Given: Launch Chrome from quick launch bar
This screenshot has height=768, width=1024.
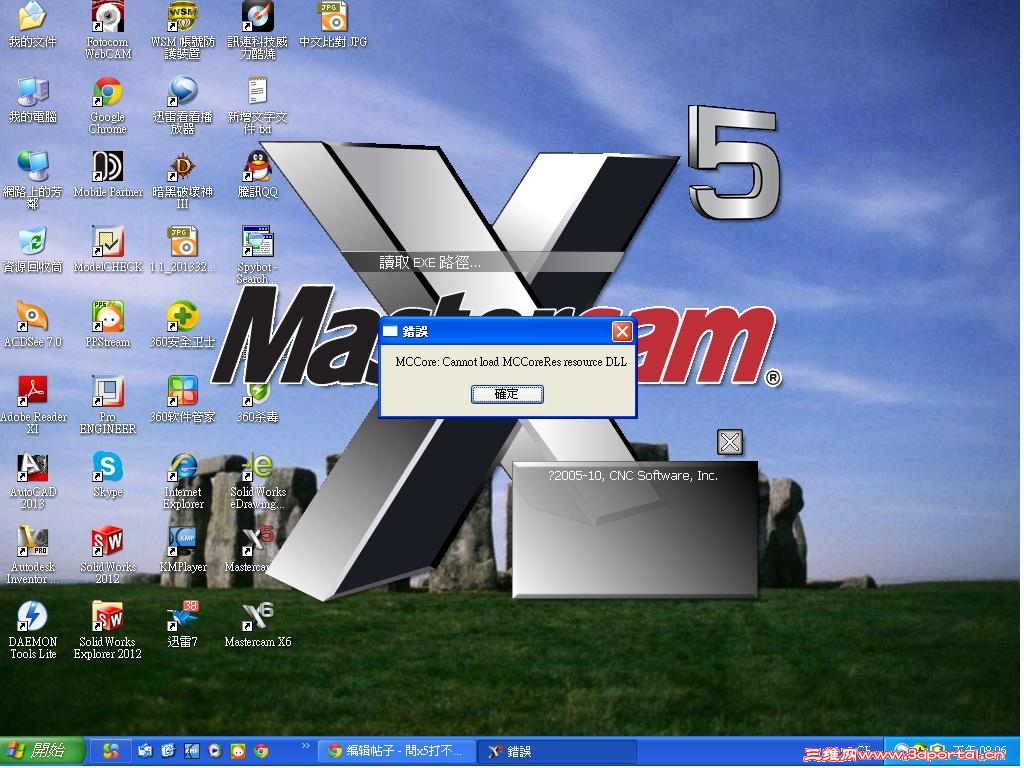Looking at the screenshot, I should click(x=261, y=751).
